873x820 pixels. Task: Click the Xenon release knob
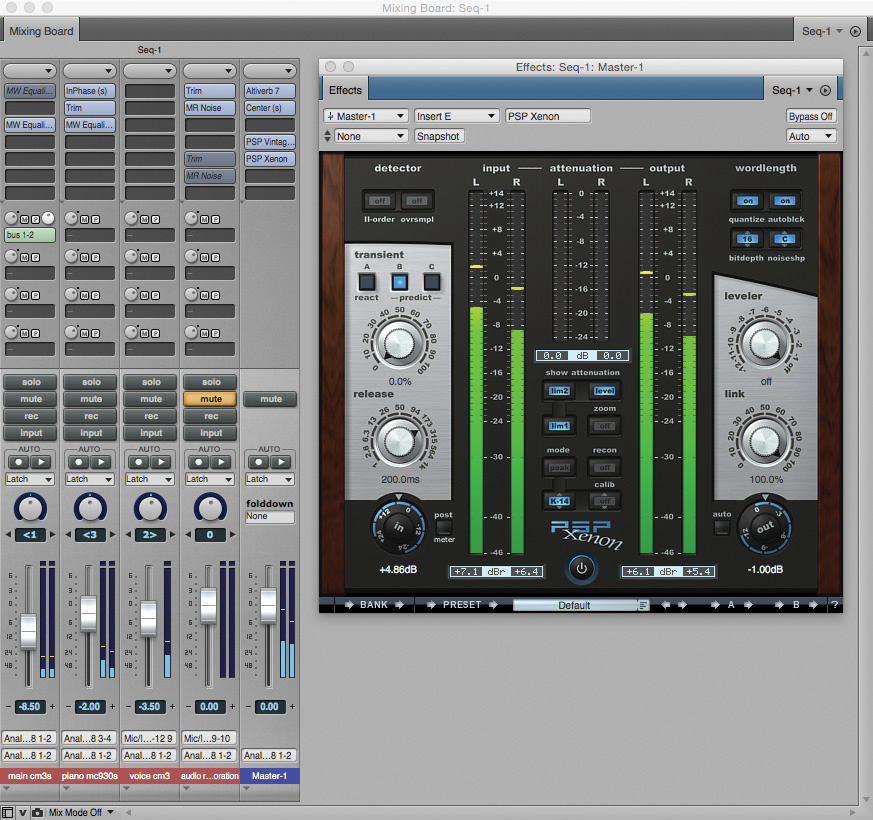399,441
